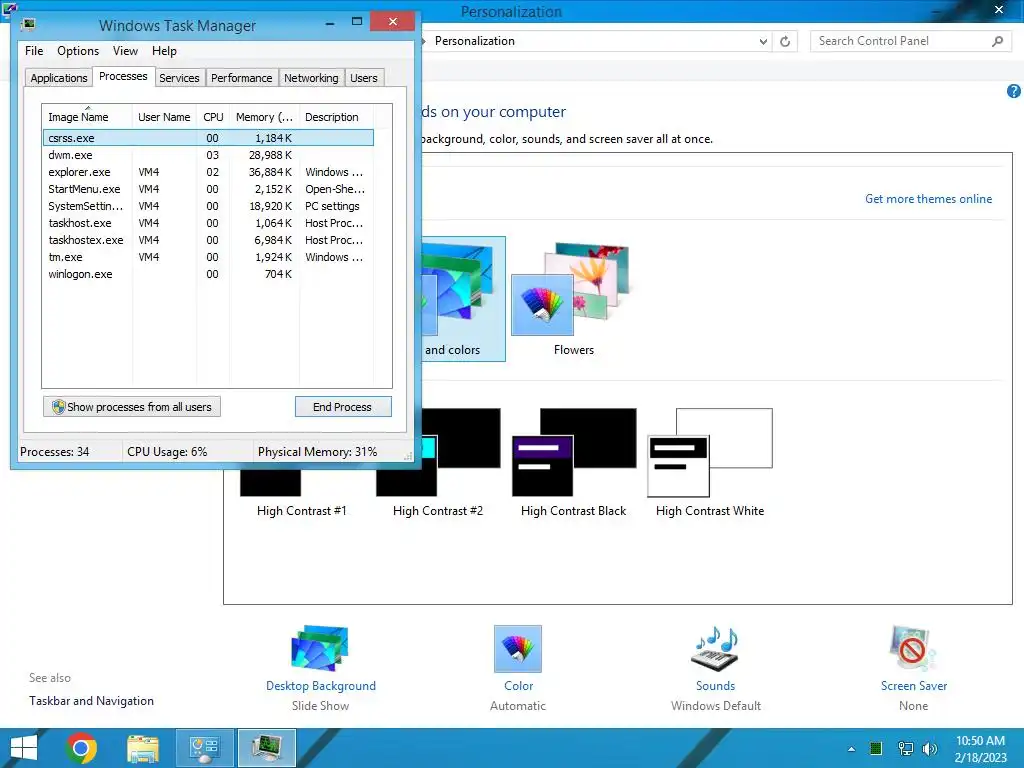Click the refresh button in the address bar
1024x768 pixels.
[785, 41]
